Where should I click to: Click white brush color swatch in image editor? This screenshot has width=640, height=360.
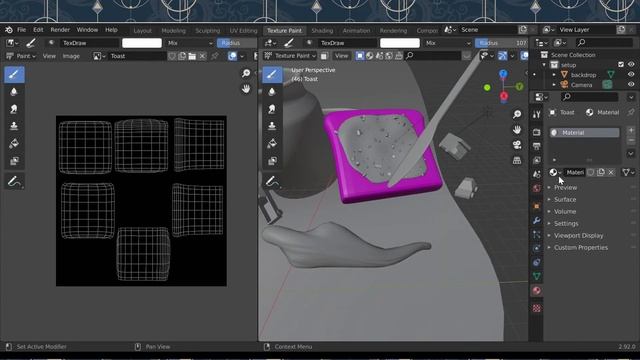pos(142,43)
